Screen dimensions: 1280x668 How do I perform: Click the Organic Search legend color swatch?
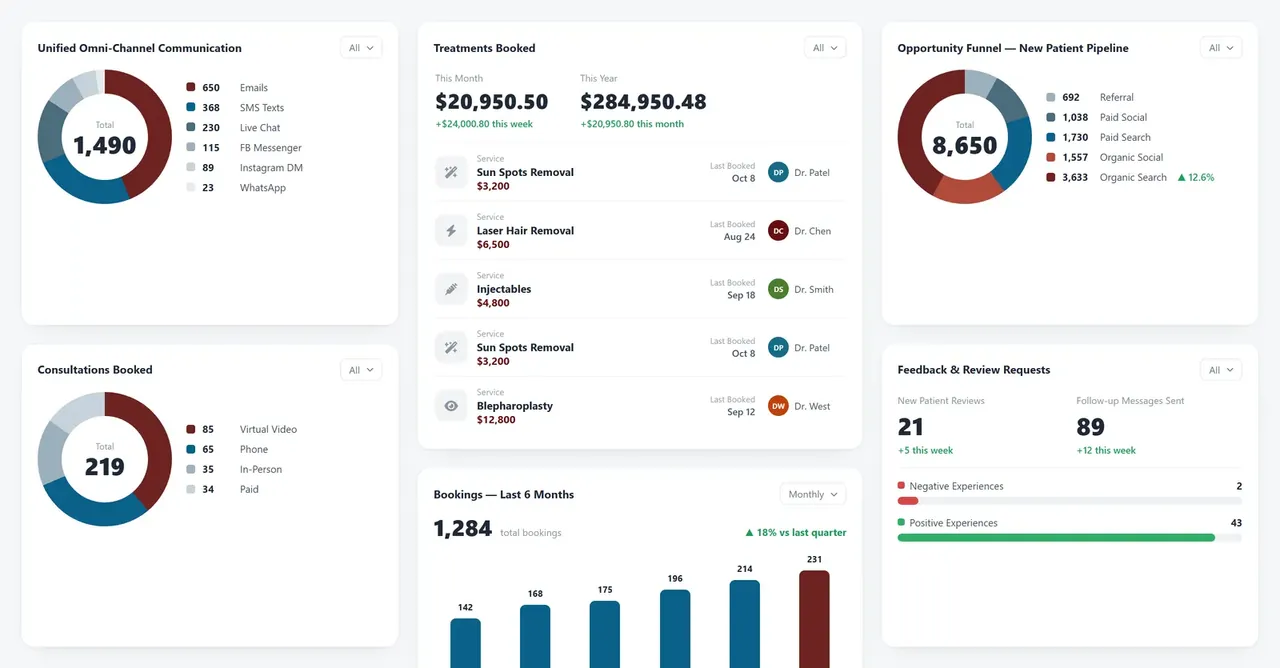coord(1051,177)
